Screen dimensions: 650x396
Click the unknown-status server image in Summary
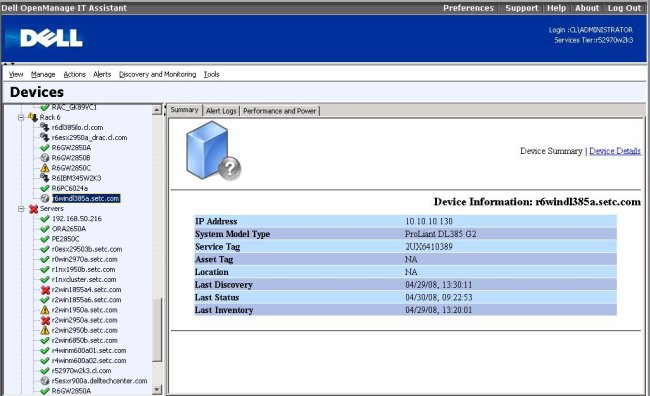click(x=213, y=151)
